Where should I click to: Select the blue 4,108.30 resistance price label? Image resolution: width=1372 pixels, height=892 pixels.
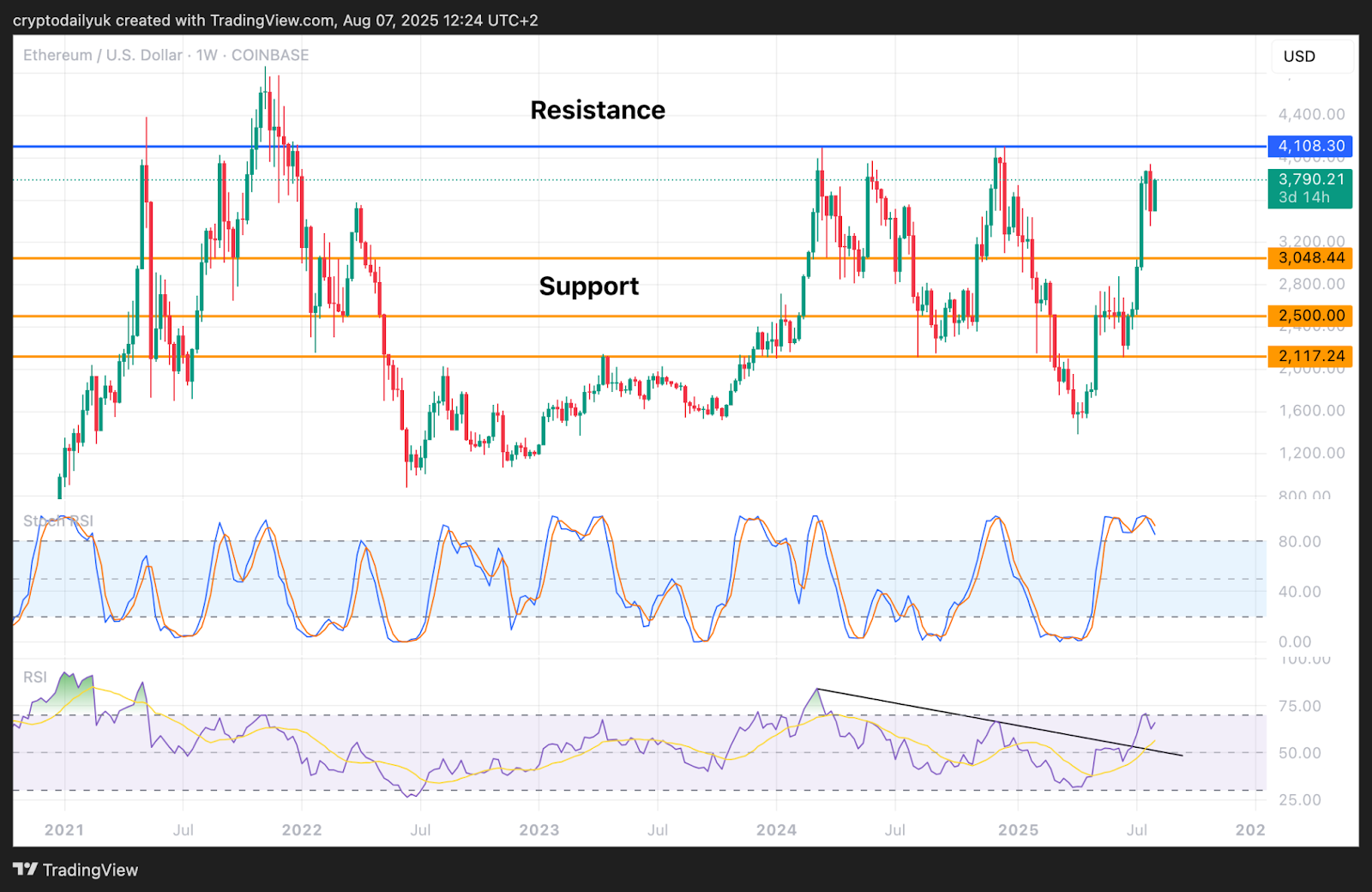[1309, 147]
